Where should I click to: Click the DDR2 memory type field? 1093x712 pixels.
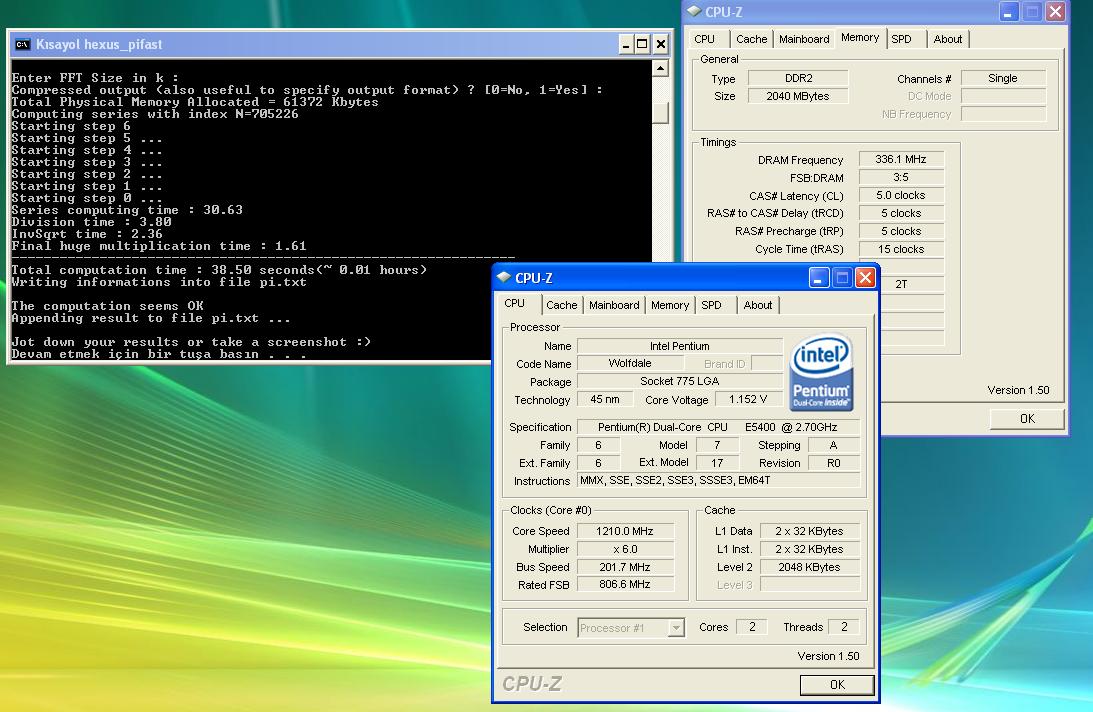pyautogui.click(x=798, y=78)
